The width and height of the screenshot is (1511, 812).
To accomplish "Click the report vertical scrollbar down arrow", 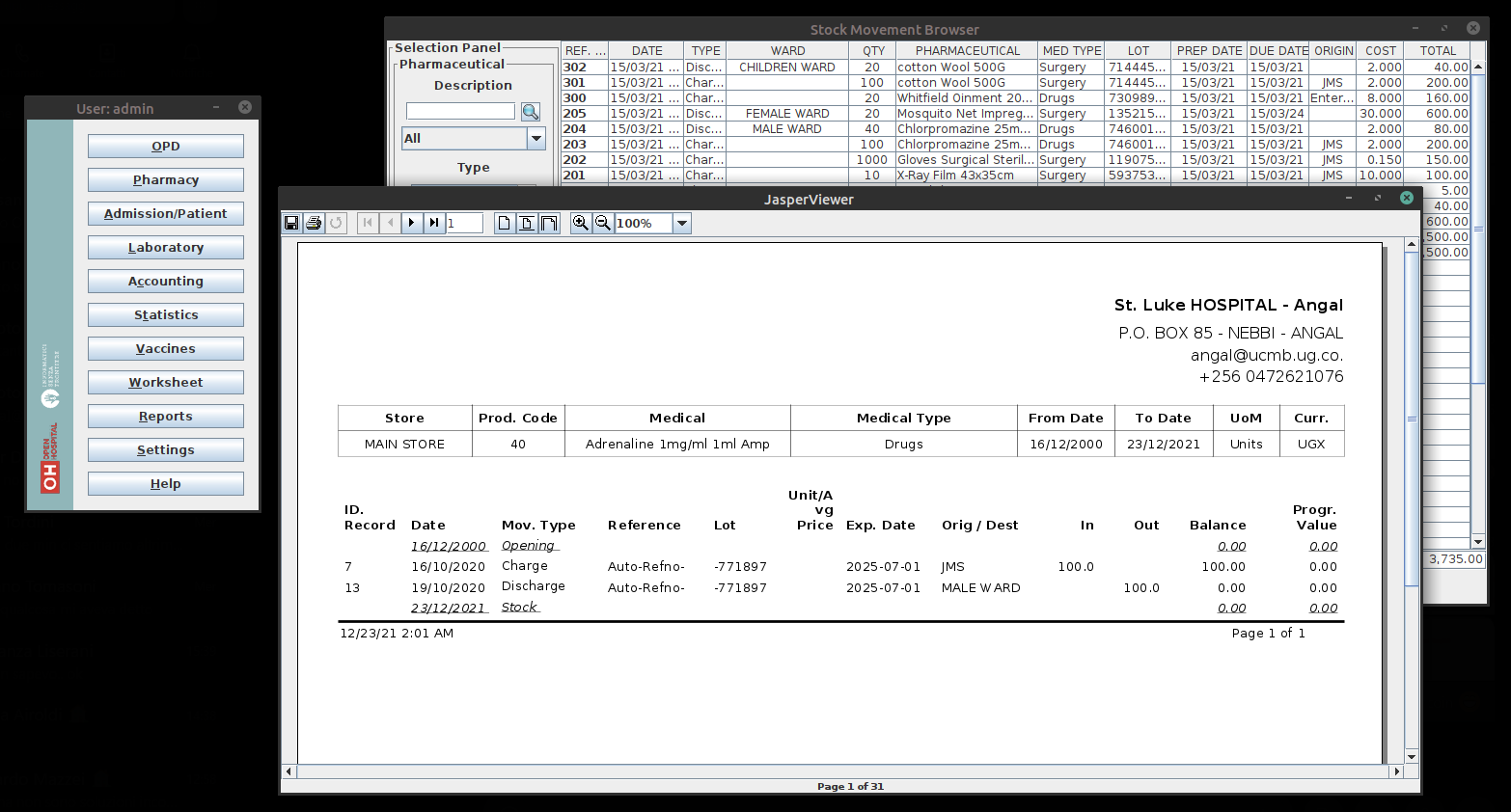I will [x=1412, y=757].
